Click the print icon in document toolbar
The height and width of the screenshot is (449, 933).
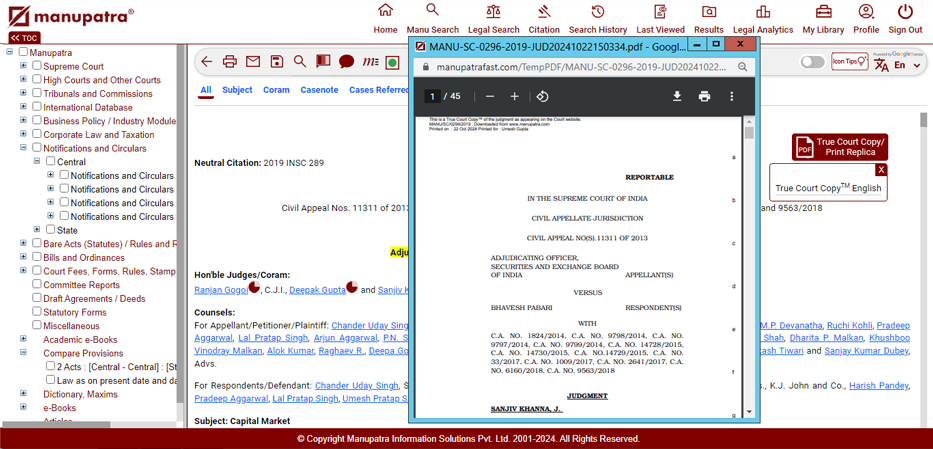click(x=229, y=62)
